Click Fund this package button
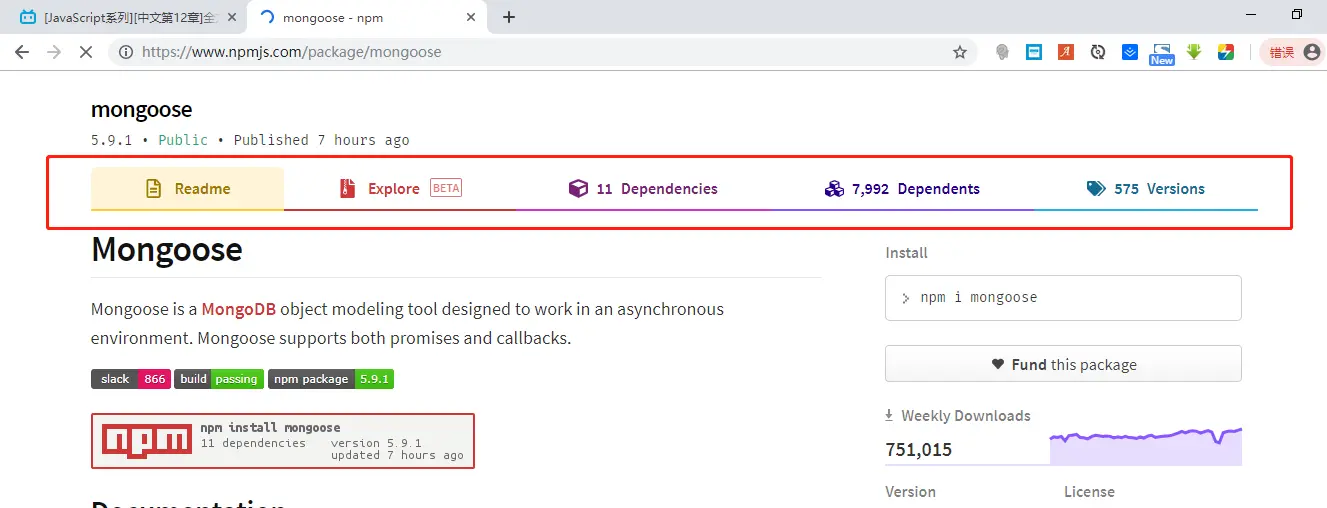Screen dimensions: 1327x508 coord(1063,364)
